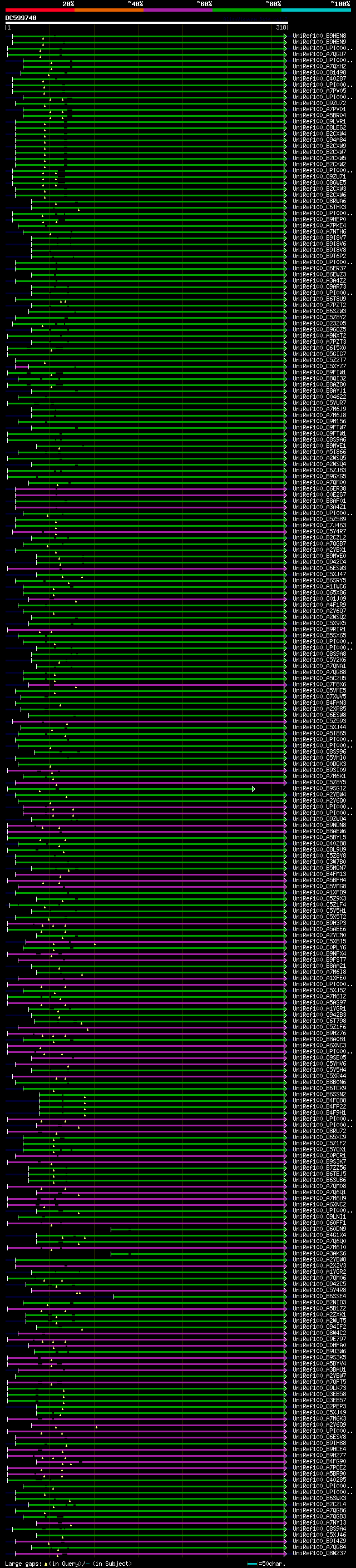Click the green ~80% identity legend segment
356x1568 pixels.
(247, 10)
